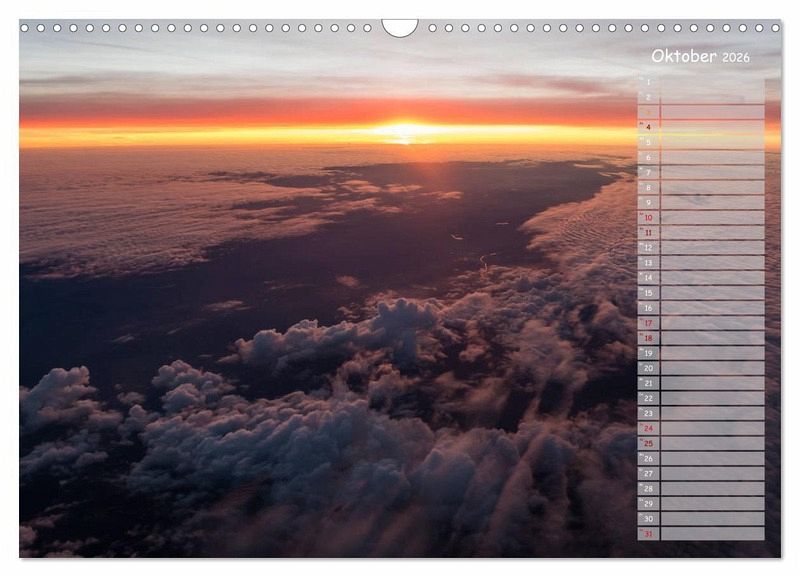This screenshot has width=800, height=577.
Task: Click the note row for day 28
Action: (x=712, y=488)
